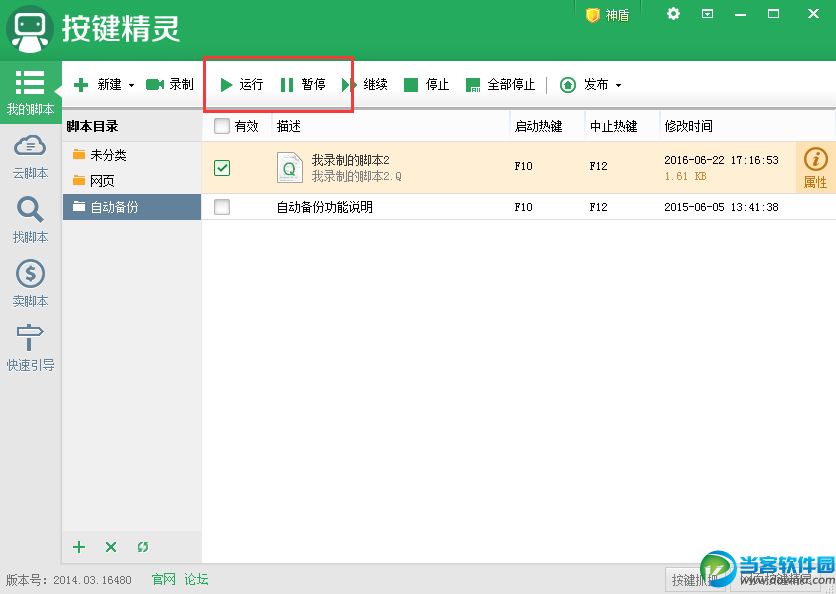Open 云脚本 cloud scripts in sidebar
Screen dimensions: 836x594
pyautogui.click(x=30, y=155)
